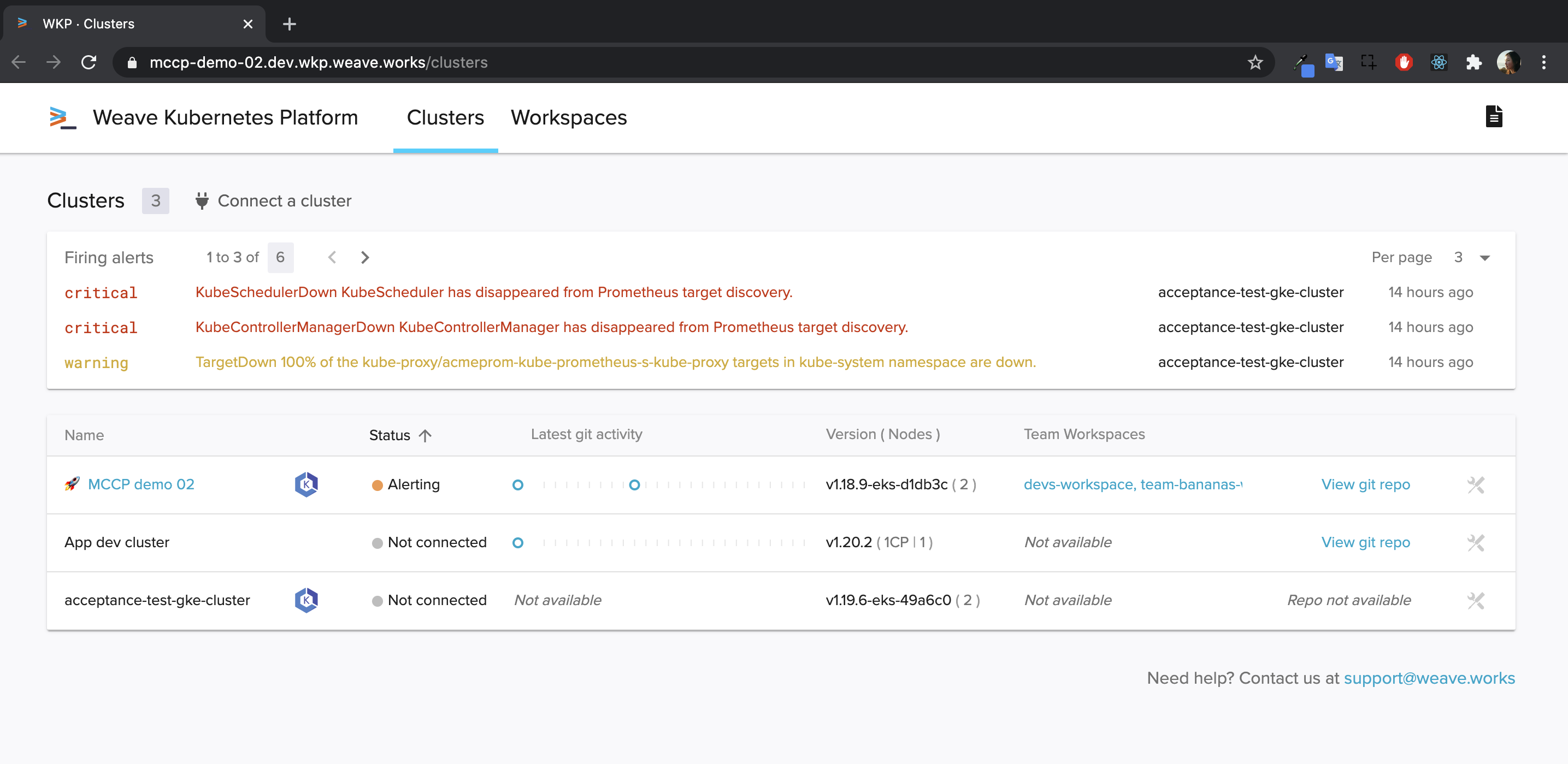
Task: Click the documentation page icon in header
Action: [x=1493, y=117]
